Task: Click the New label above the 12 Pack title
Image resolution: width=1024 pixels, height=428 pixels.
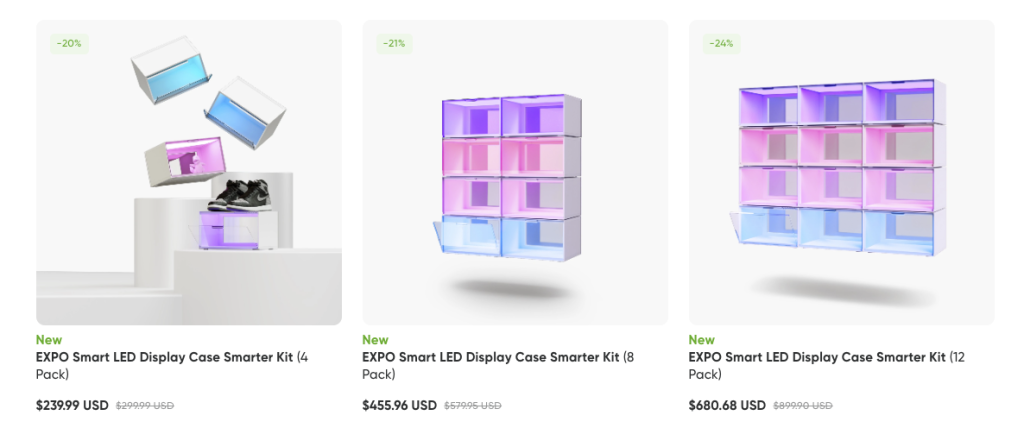Action: click(702, 340)
